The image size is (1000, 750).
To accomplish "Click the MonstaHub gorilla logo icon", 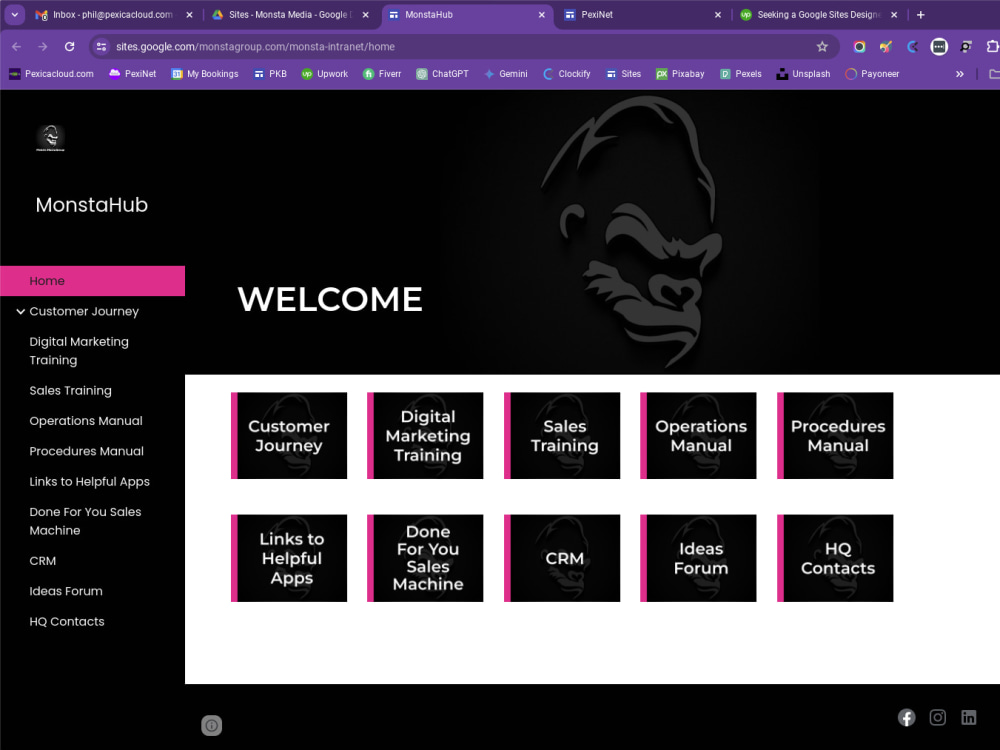I will pos(50,138).
